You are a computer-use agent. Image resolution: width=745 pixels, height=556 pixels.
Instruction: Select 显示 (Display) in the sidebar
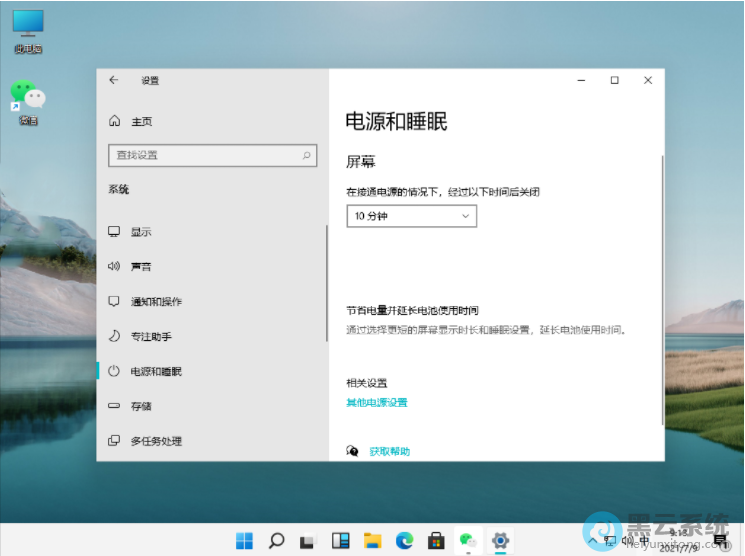point(141,232)
